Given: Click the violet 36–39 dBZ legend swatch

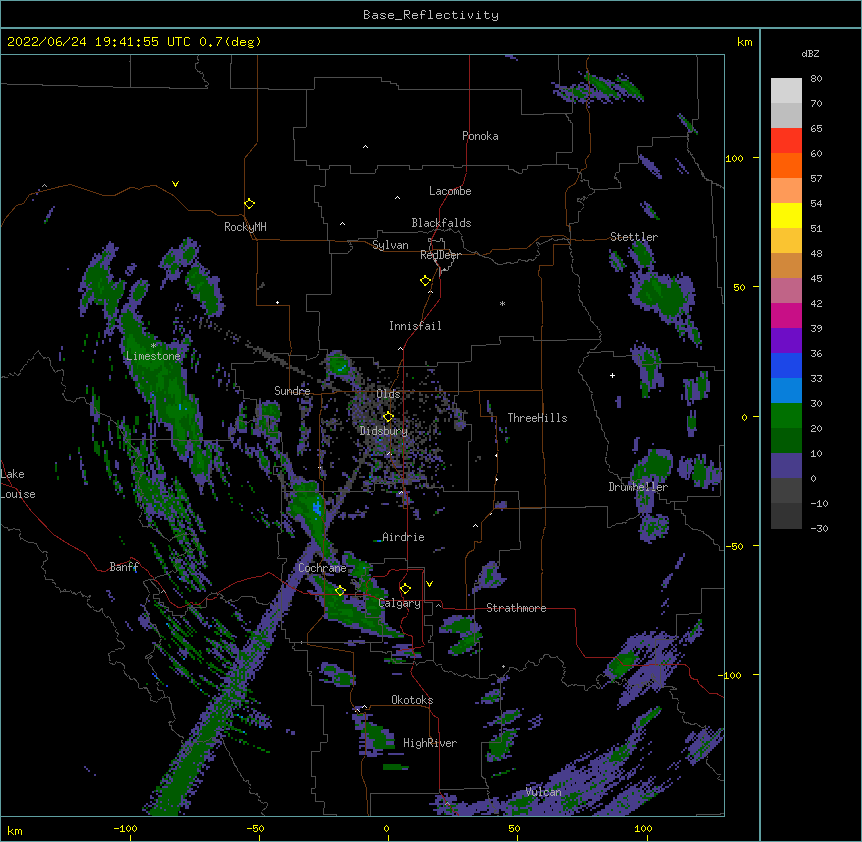Looking at the screenshot, I should pos(786,341).
